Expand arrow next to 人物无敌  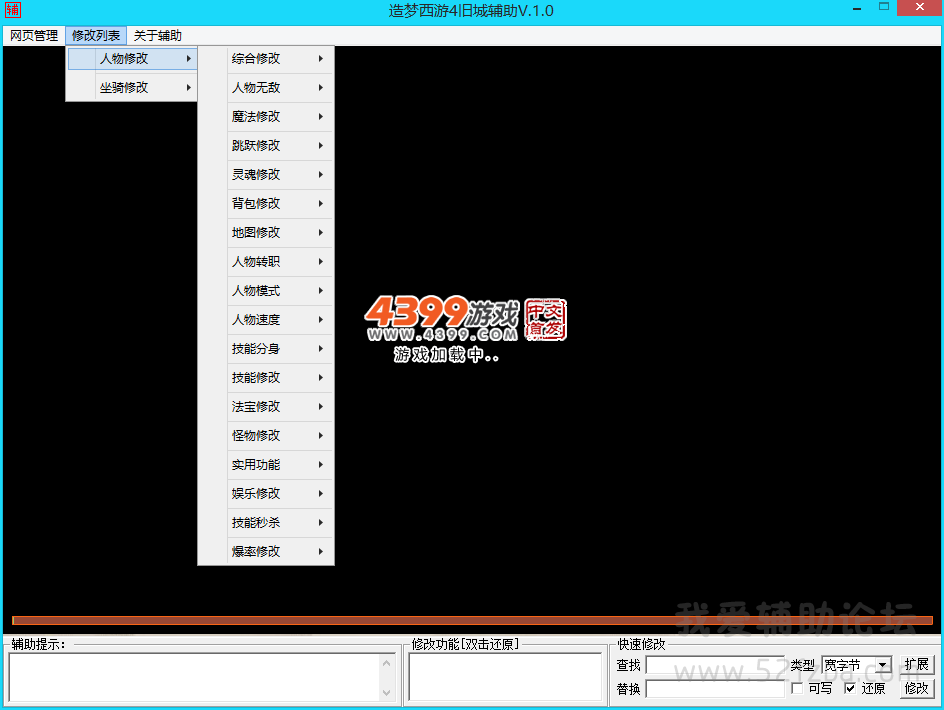point(321,87)
